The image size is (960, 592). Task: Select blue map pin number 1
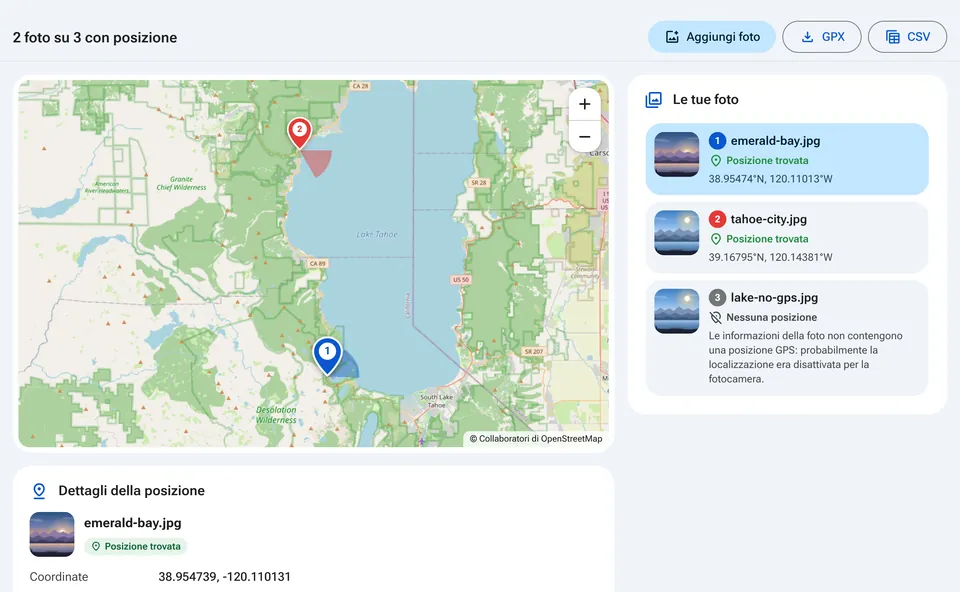[x=328, y=356]
